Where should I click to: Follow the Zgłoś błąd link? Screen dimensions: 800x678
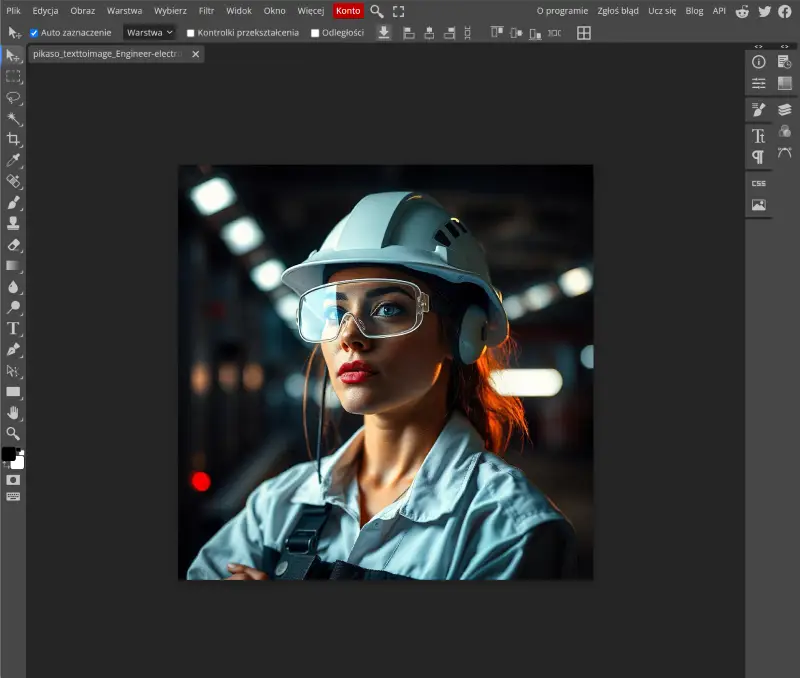click(x=619, y=10)
